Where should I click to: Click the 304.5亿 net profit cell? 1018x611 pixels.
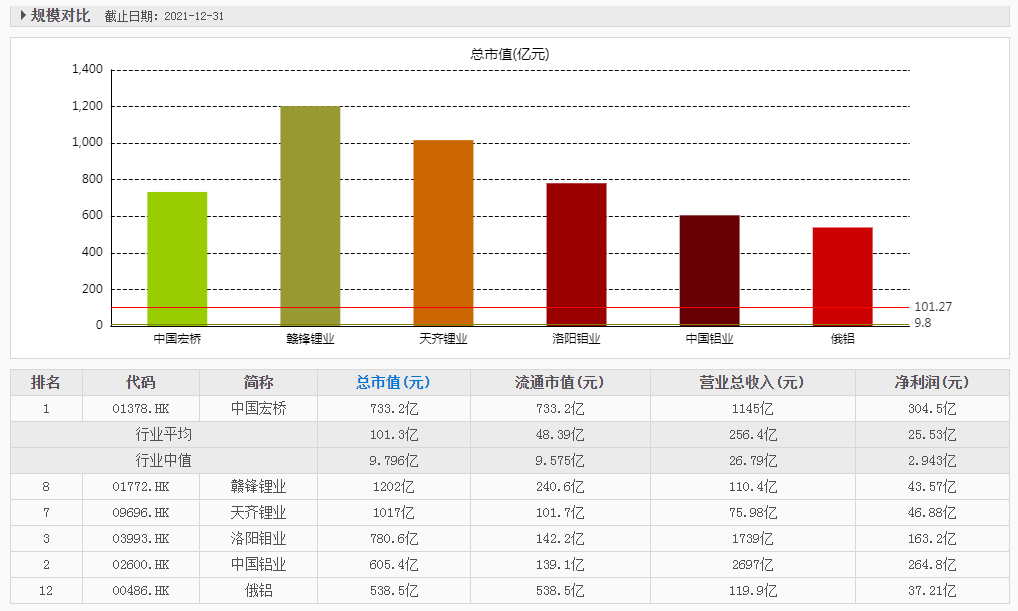[x=932, y=408]
